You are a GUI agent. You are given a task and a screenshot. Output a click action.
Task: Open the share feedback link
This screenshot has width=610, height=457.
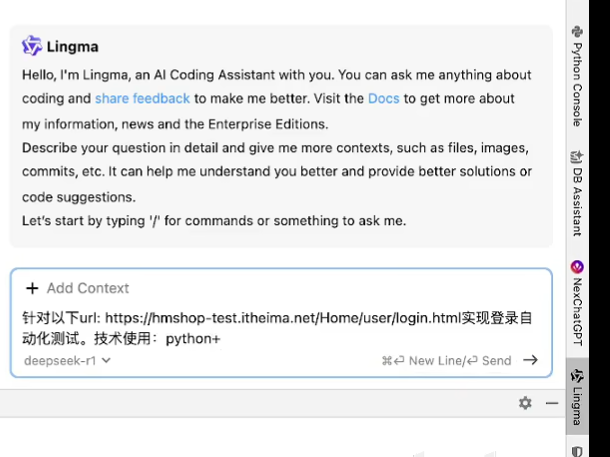pos(142,99)
